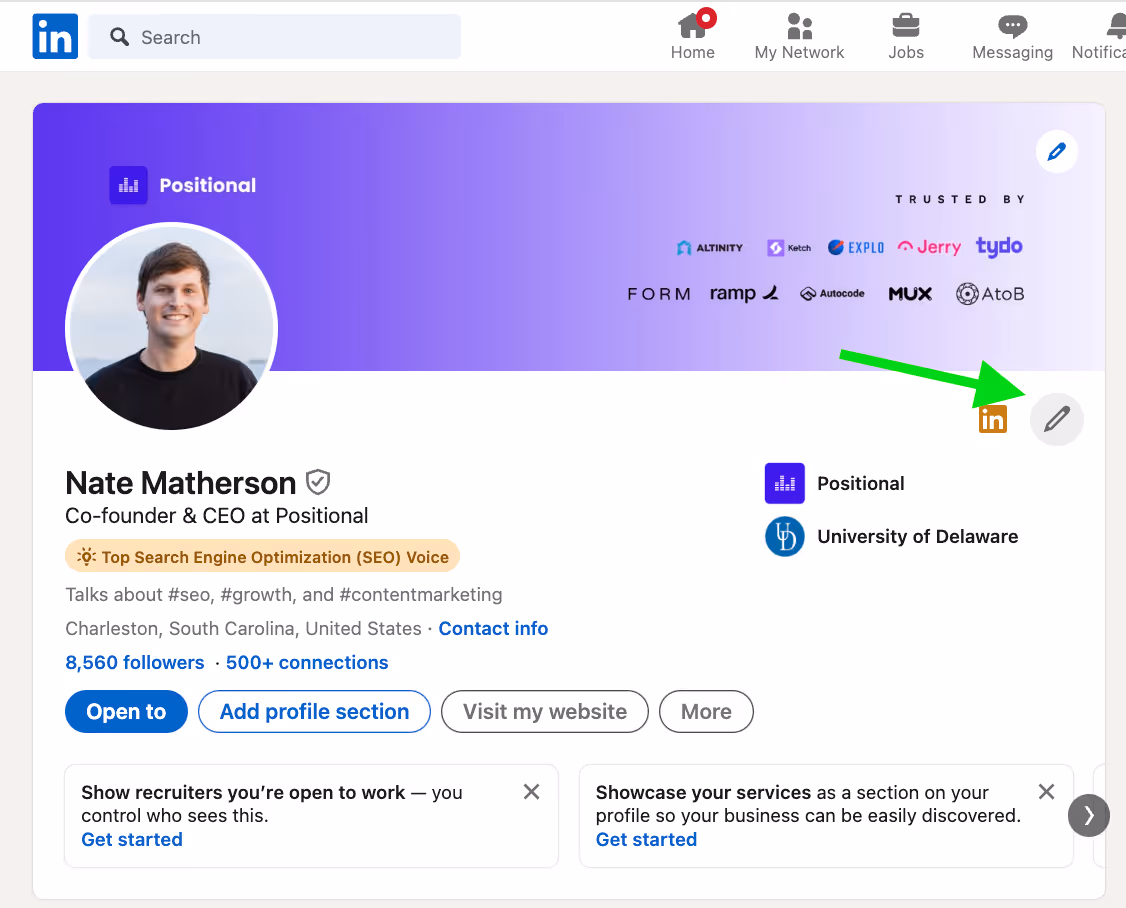1126x908 pixels.
Task: Go to the Jobs tab
Action: click(x=906, y=36)
